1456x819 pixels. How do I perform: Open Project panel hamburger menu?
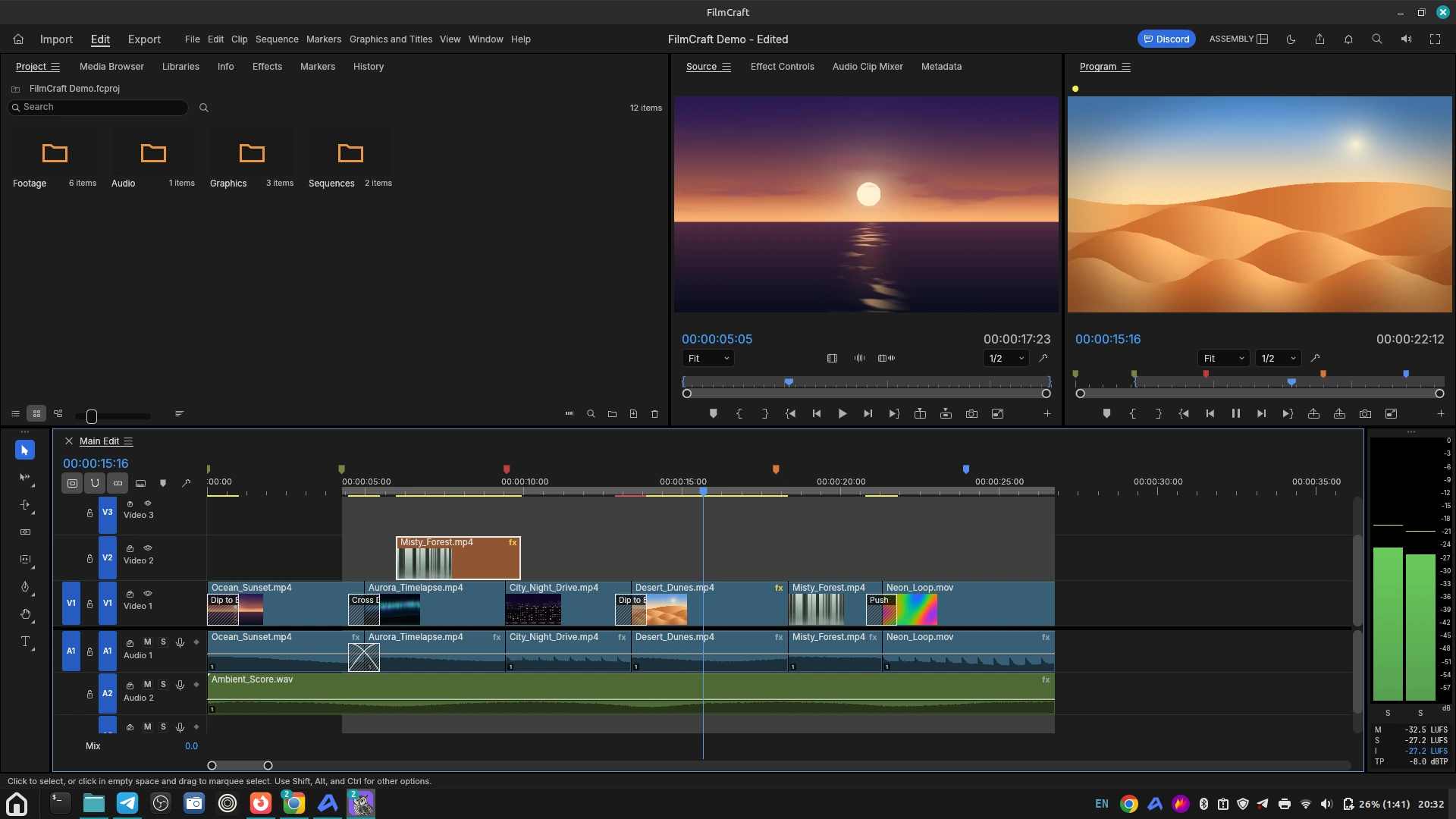pyautogui.click(x=55, y=67)
